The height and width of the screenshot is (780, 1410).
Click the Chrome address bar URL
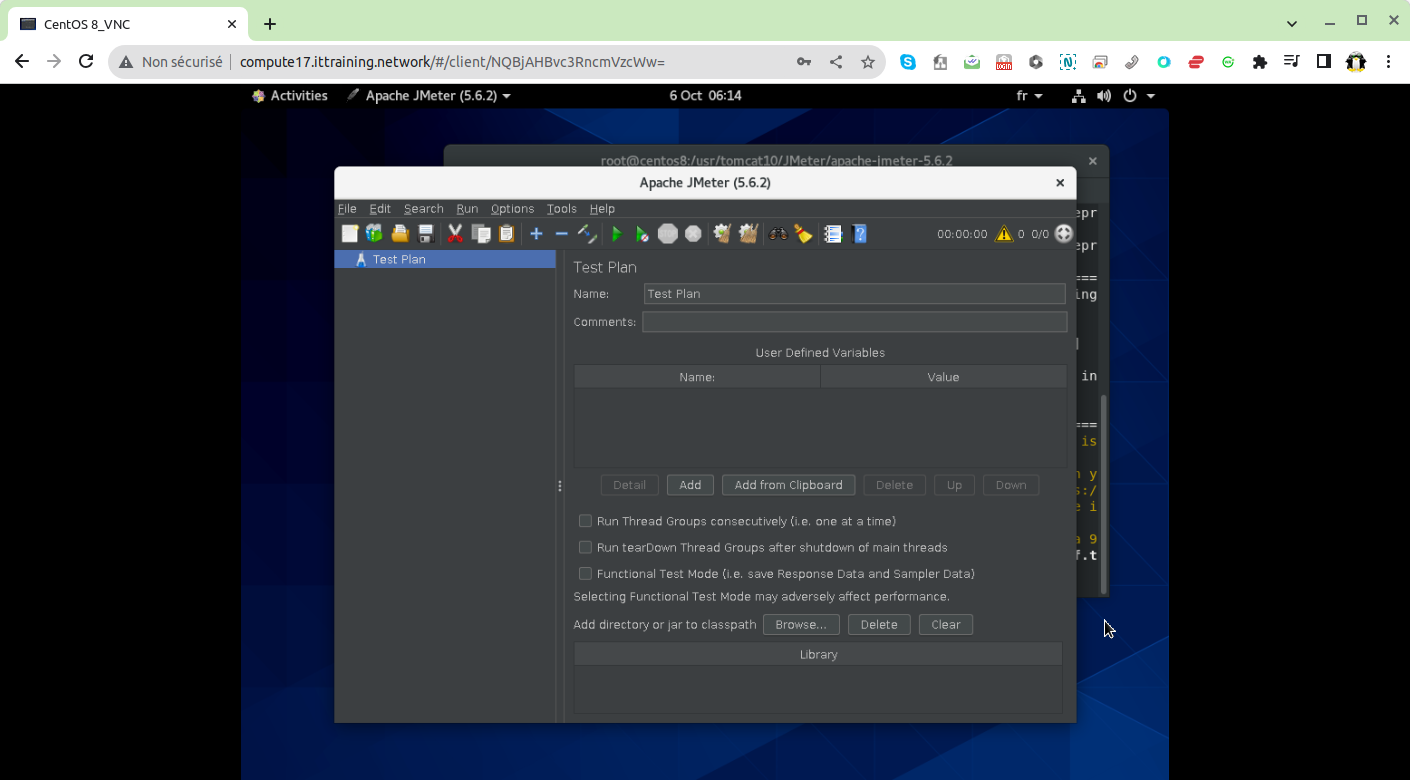tap(452, 62)
